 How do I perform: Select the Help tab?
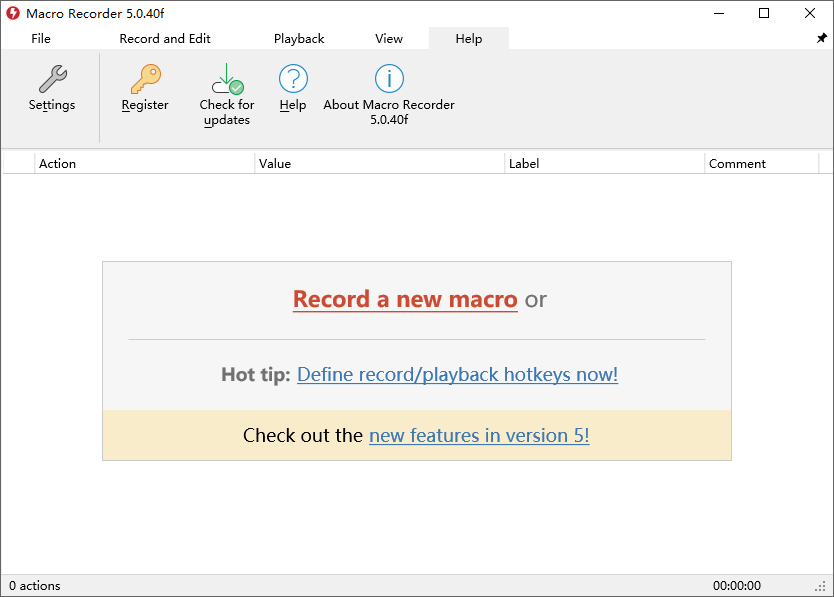point(469,39)
